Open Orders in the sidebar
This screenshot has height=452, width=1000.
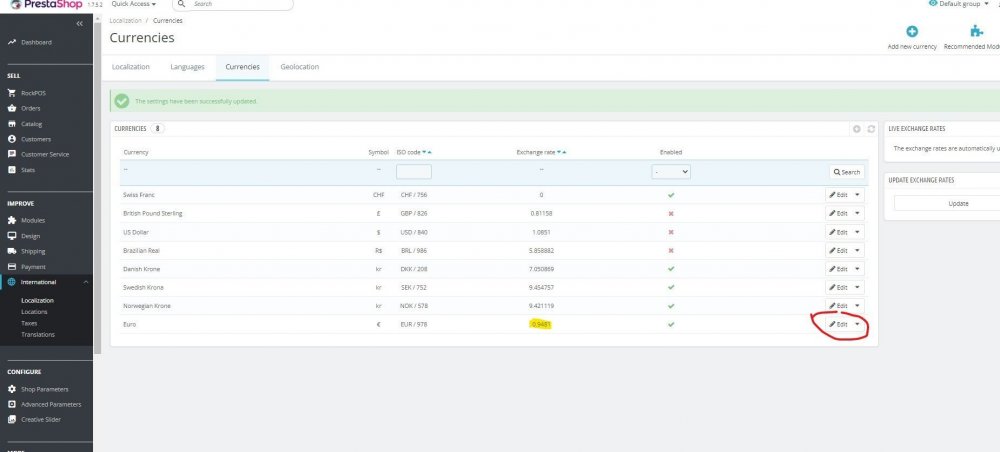30,108
